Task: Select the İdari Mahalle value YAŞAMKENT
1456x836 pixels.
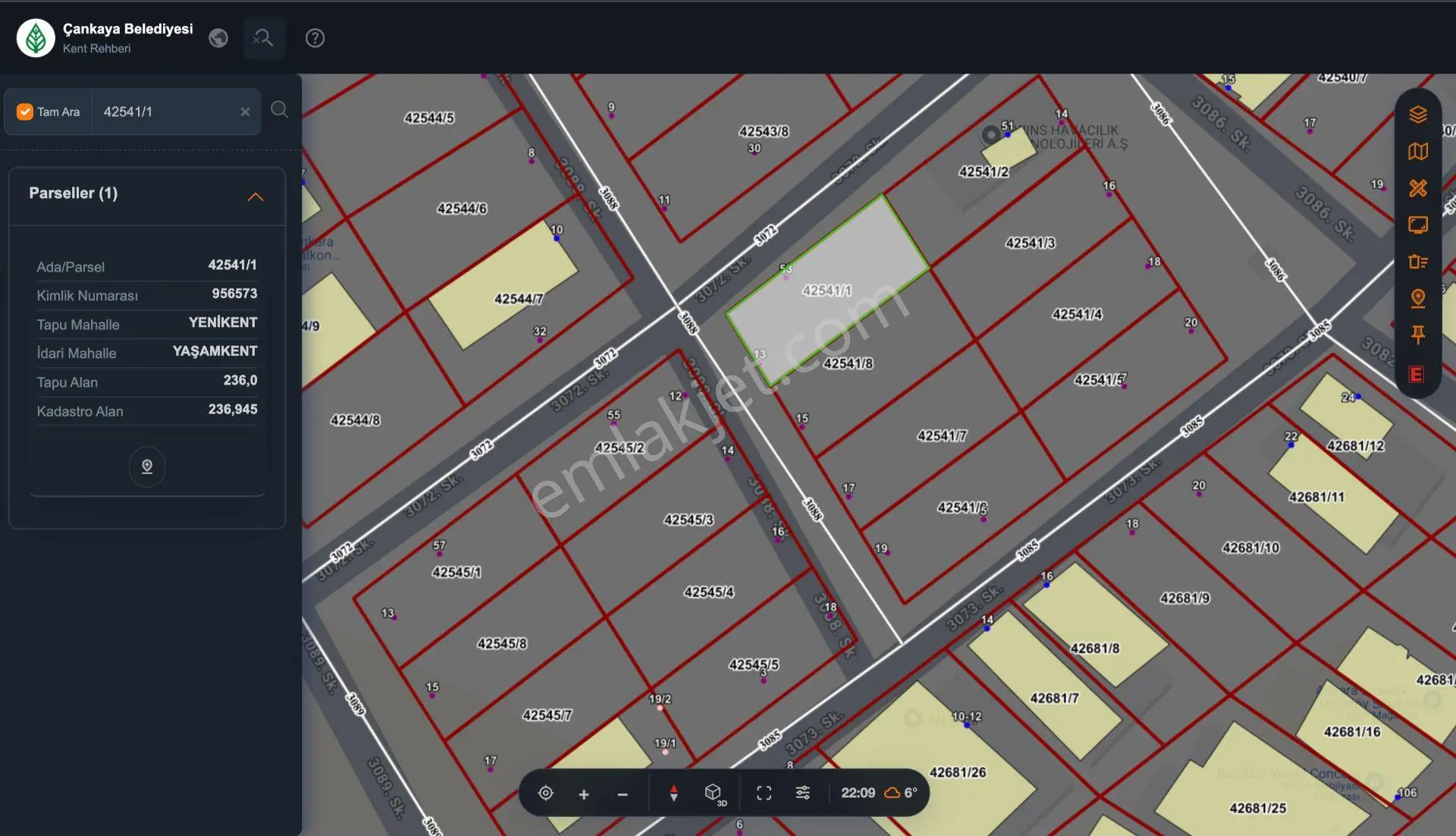Action: coord(215,351)
